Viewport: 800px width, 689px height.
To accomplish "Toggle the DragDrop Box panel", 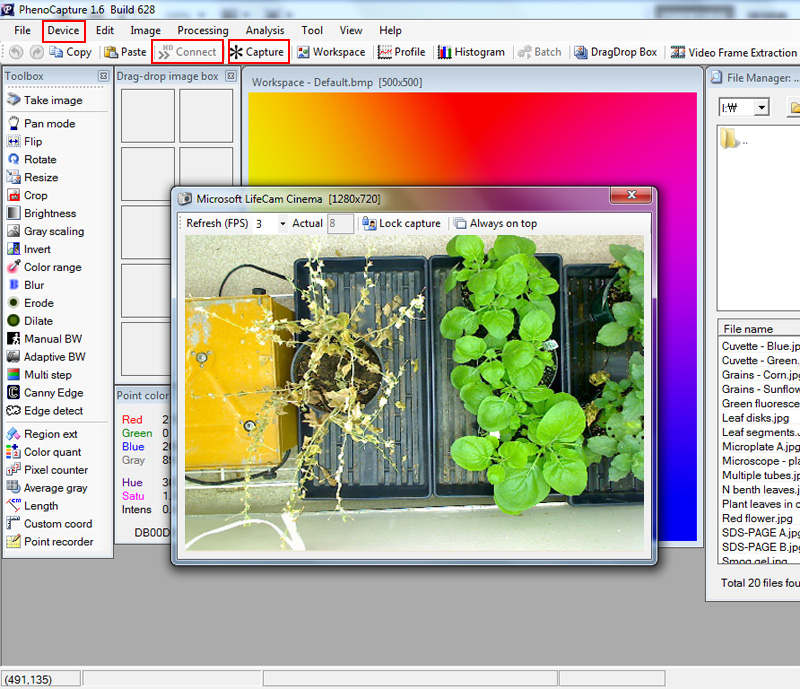I will click(615, 52).
